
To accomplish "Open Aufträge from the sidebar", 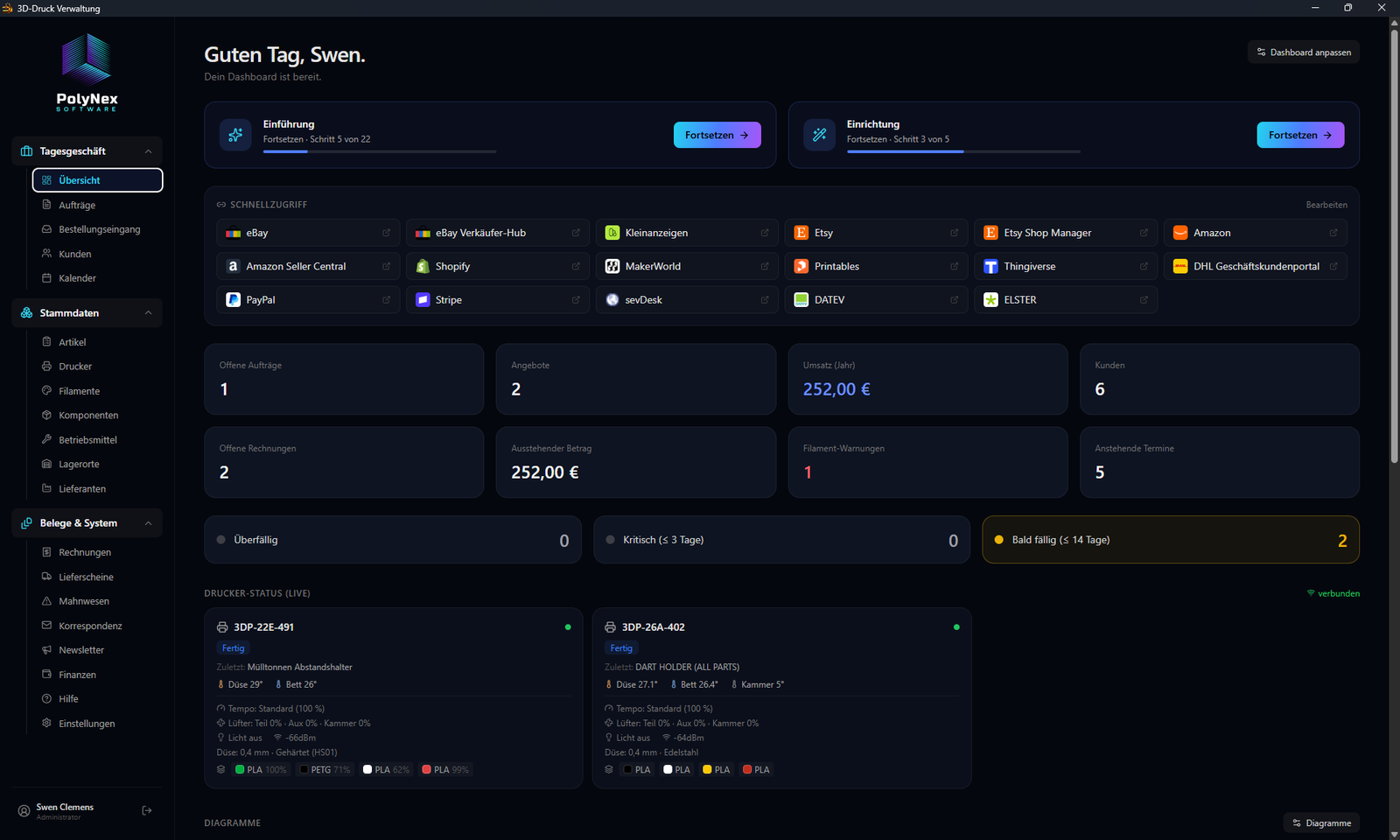I will [x=98, y=205].
